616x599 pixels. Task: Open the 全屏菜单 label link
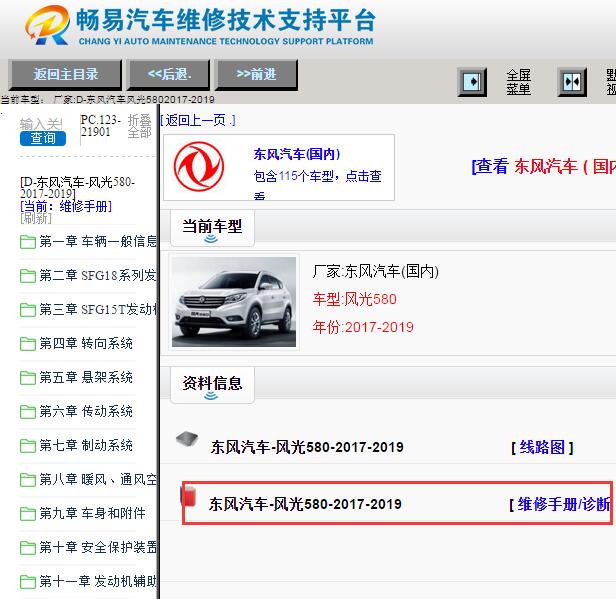(519, 82)
